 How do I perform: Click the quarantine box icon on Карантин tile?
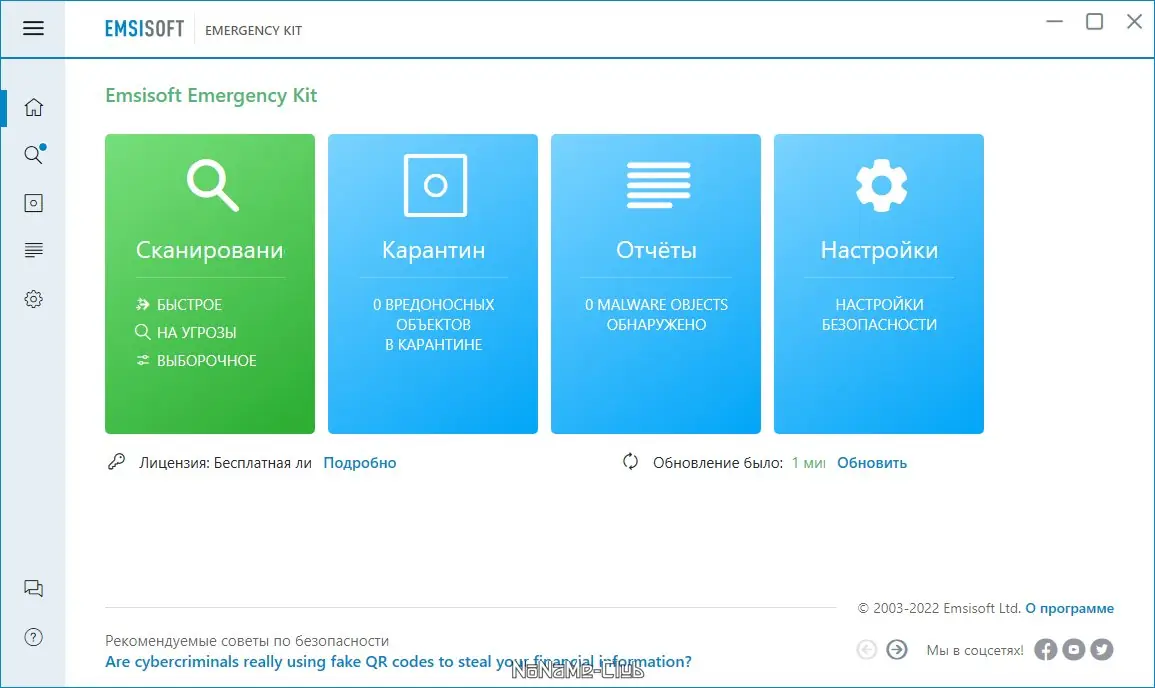435,185
